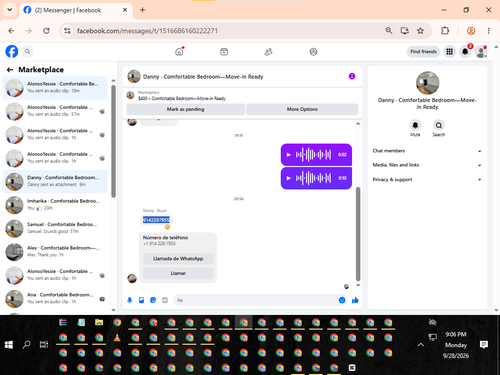Record a voice clip with microphone icon

tap(130, 300)
